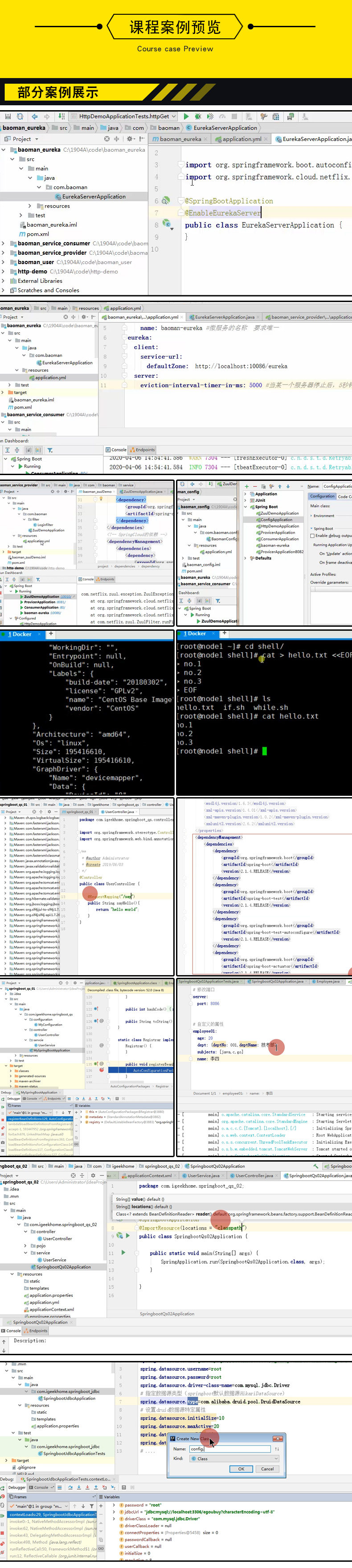The height and width of the screenshot is (1568, 352).
Task: Click the Spring bean gutter icon at line 6
Action: [165, 201]
